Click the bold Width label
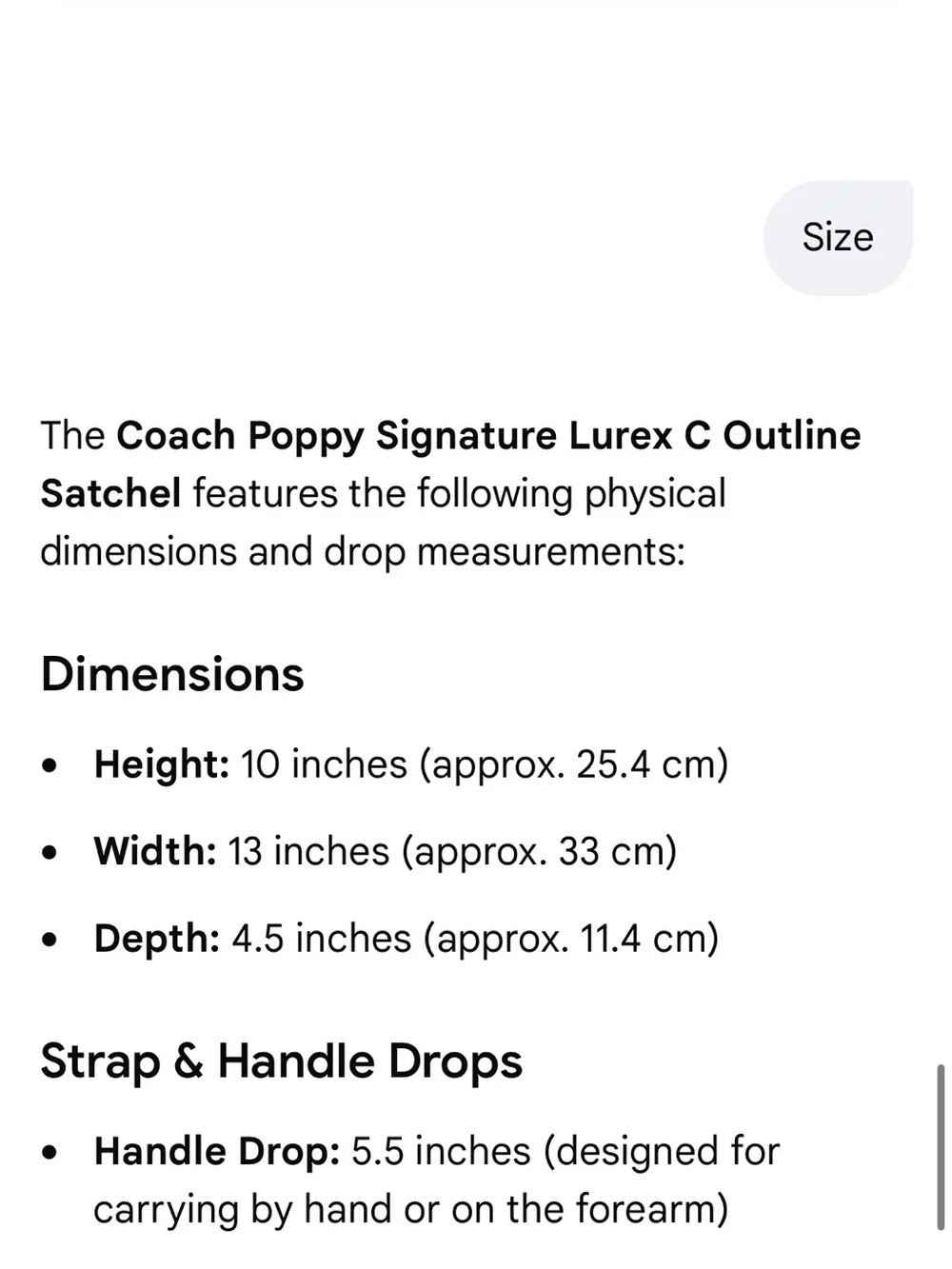Viewport: 952px width, 1269px height. tap(156, 851)
